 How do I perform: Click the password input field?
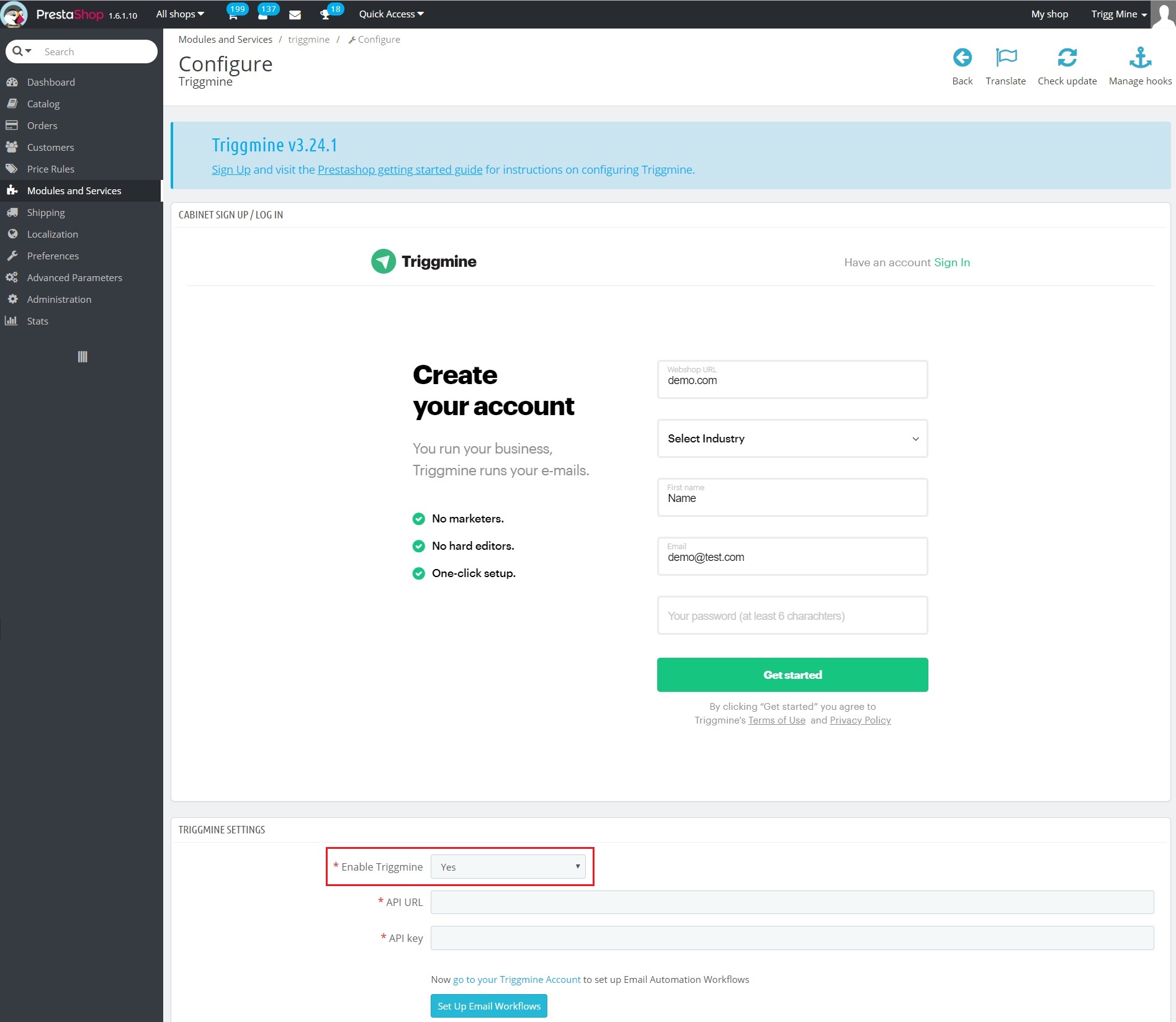pos(792,616)
